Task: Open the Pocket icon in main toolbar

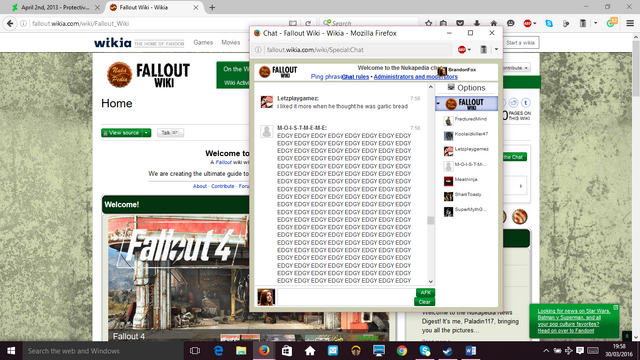Action: (460, 24)
